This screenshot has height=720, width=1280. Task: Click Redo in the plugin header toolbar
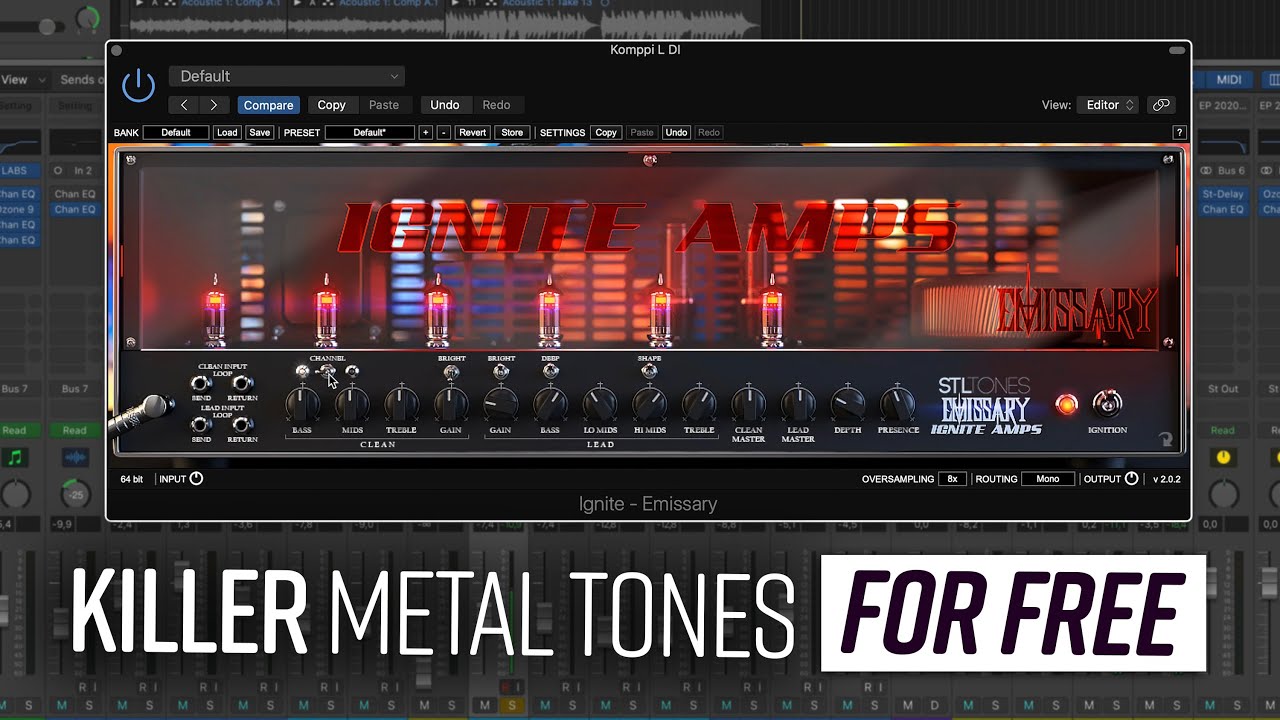coord(496,105)
